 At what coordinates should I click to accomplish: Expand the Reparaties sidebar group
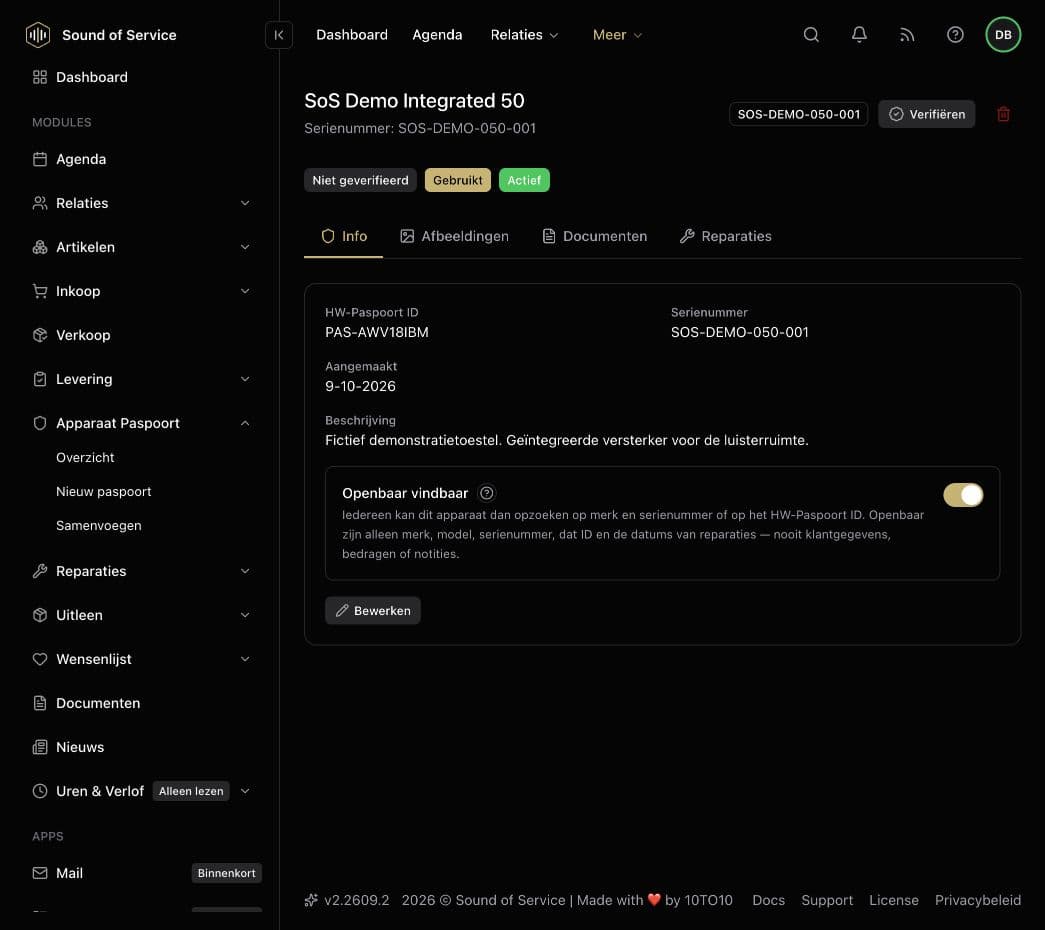141,571
